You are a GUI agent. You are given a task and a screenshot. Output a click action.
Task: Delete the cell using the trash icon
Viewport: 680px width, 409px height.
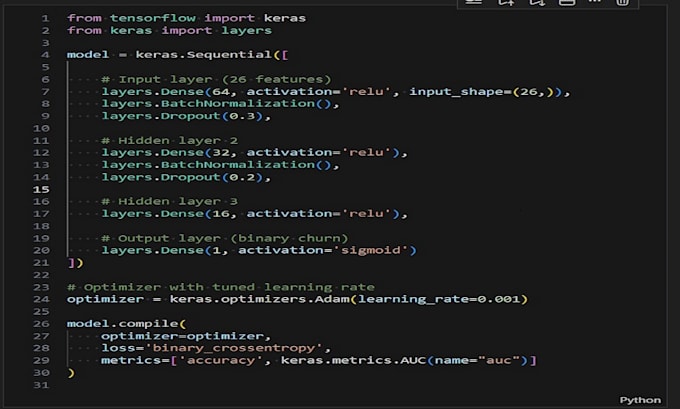622,2
